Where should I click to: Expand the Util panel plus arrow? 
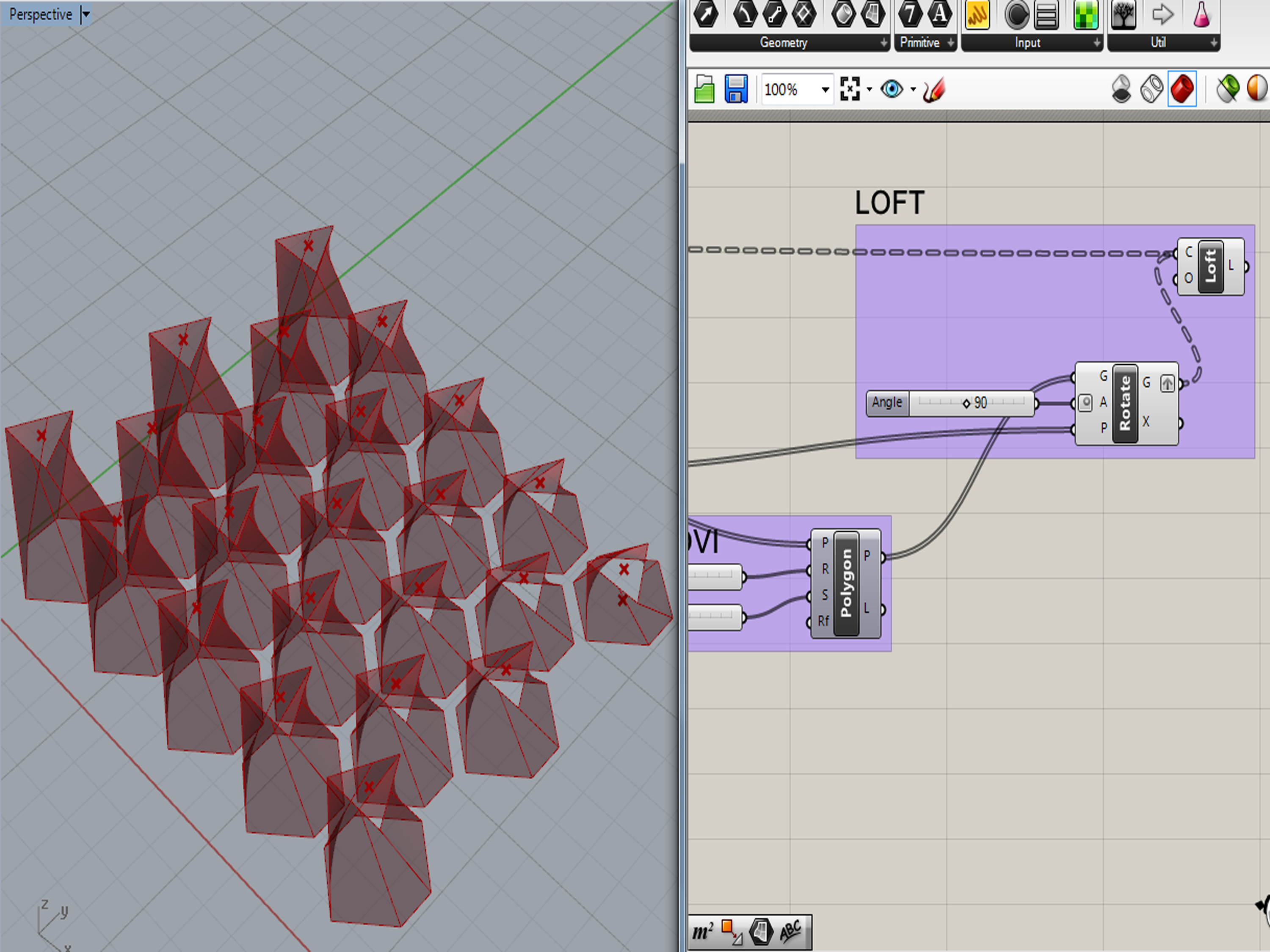point(1214,43)
